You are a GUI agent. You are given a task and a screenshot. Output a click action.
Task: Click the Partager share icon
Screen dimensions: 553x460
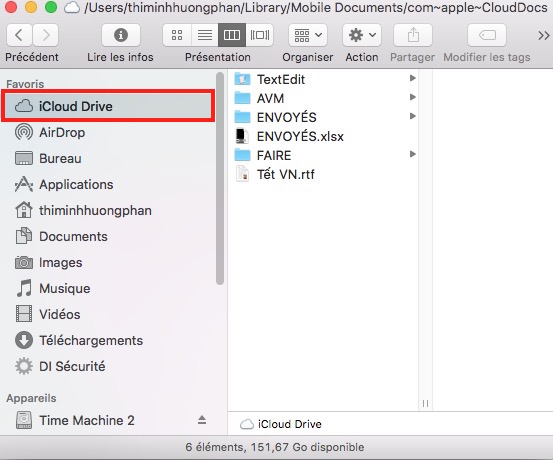[413, 35]
